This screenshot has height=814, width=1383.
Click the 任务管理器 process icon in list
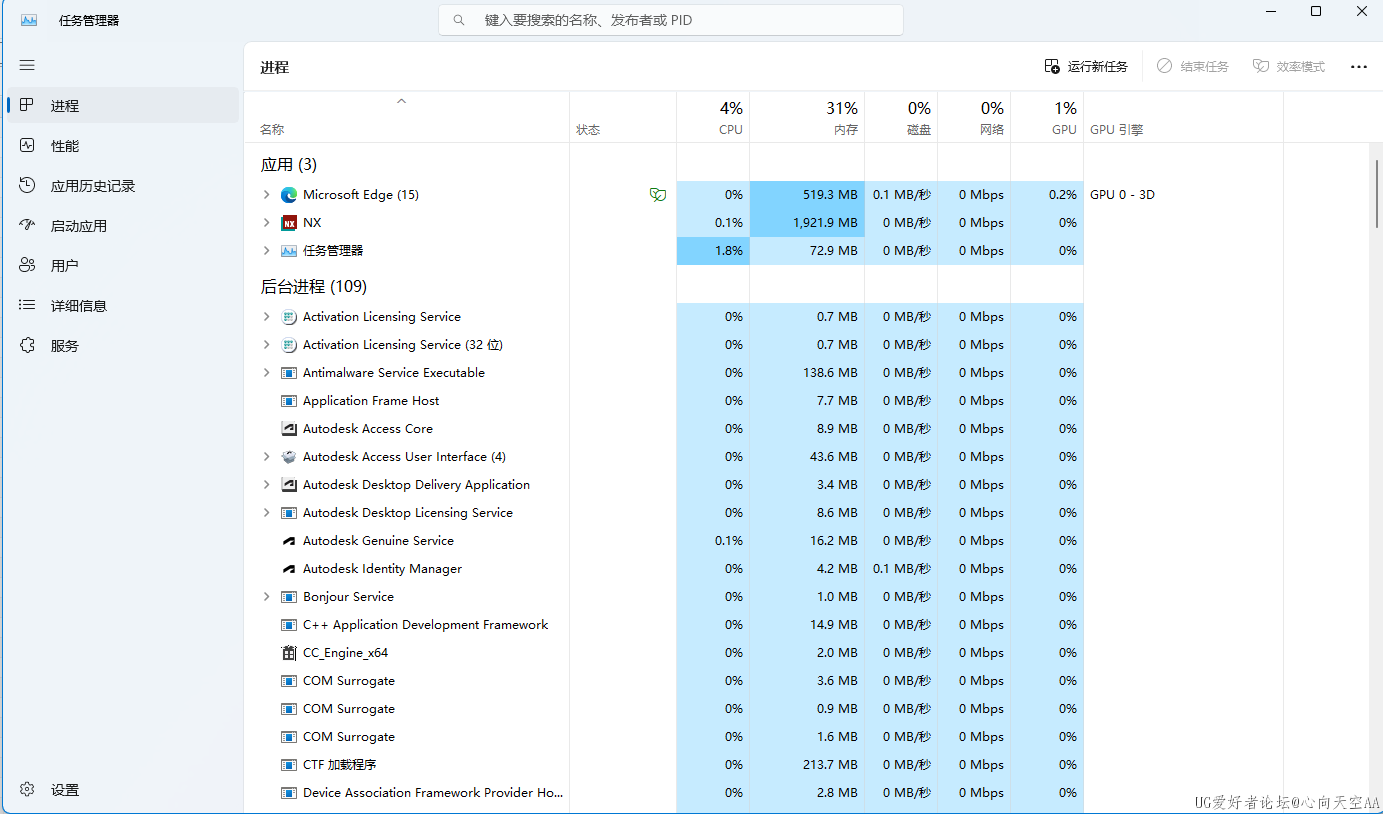tap(289, 251)
